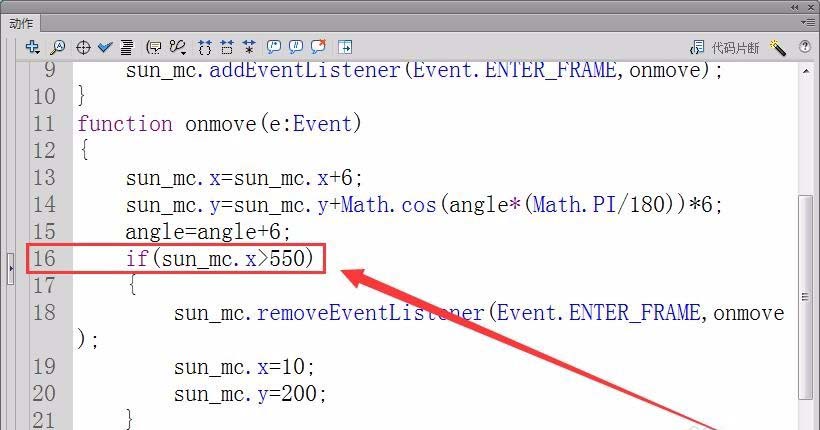Place cursor in 'angle=angle+6;' line
820x430 pixels.
pos(208,232)
